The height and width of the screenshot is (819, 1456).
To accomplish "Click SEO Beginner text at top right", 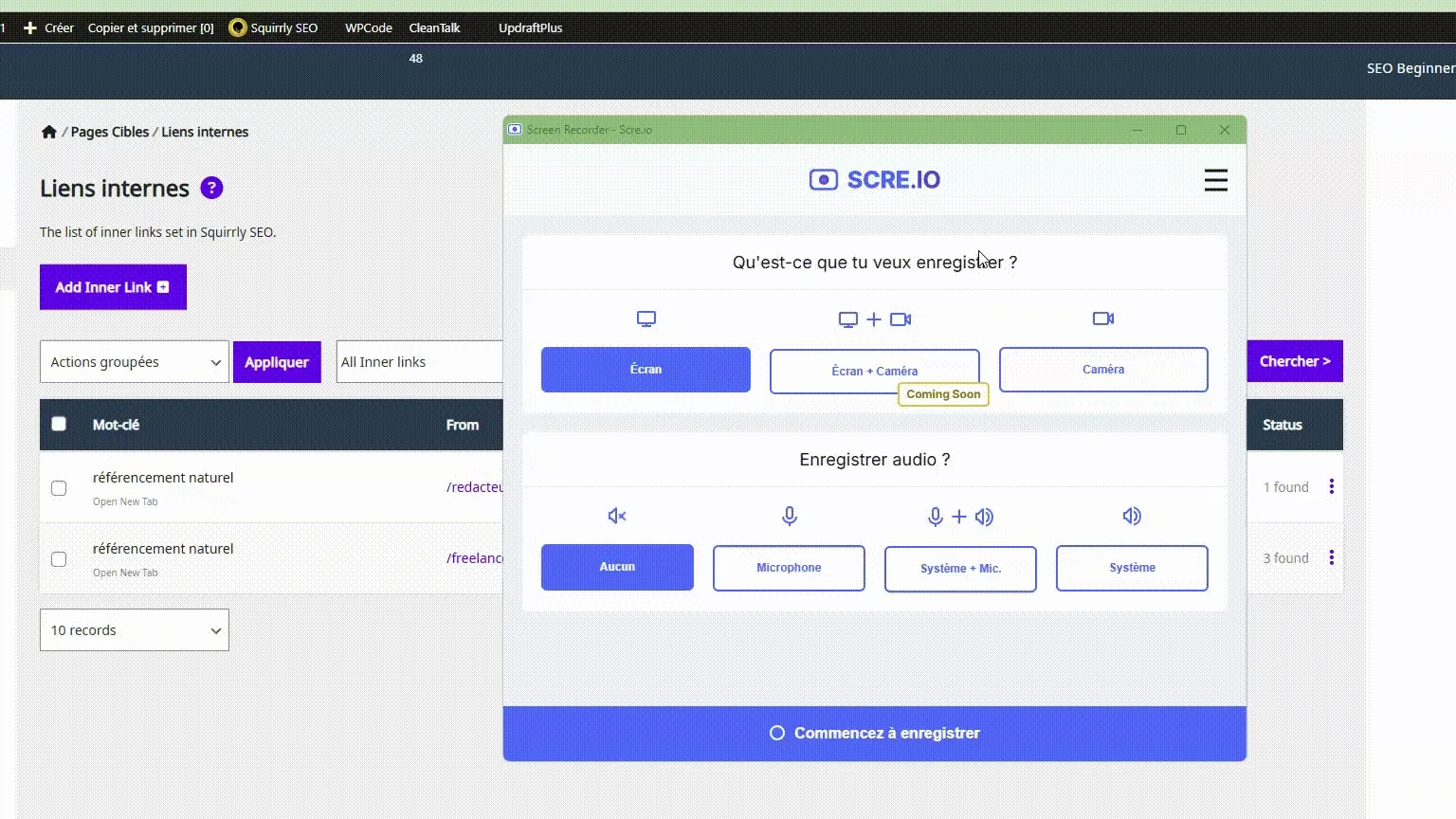I will point(1410,68).
